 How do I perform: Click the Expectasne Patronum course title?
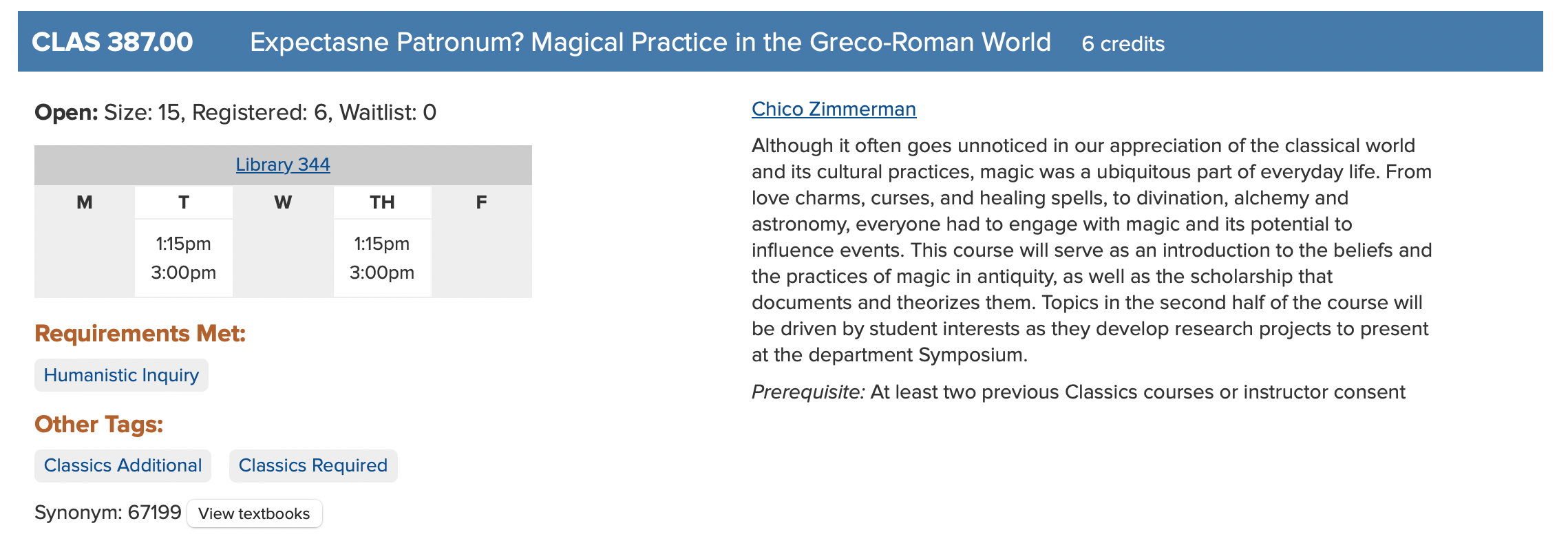click(650, 42)
